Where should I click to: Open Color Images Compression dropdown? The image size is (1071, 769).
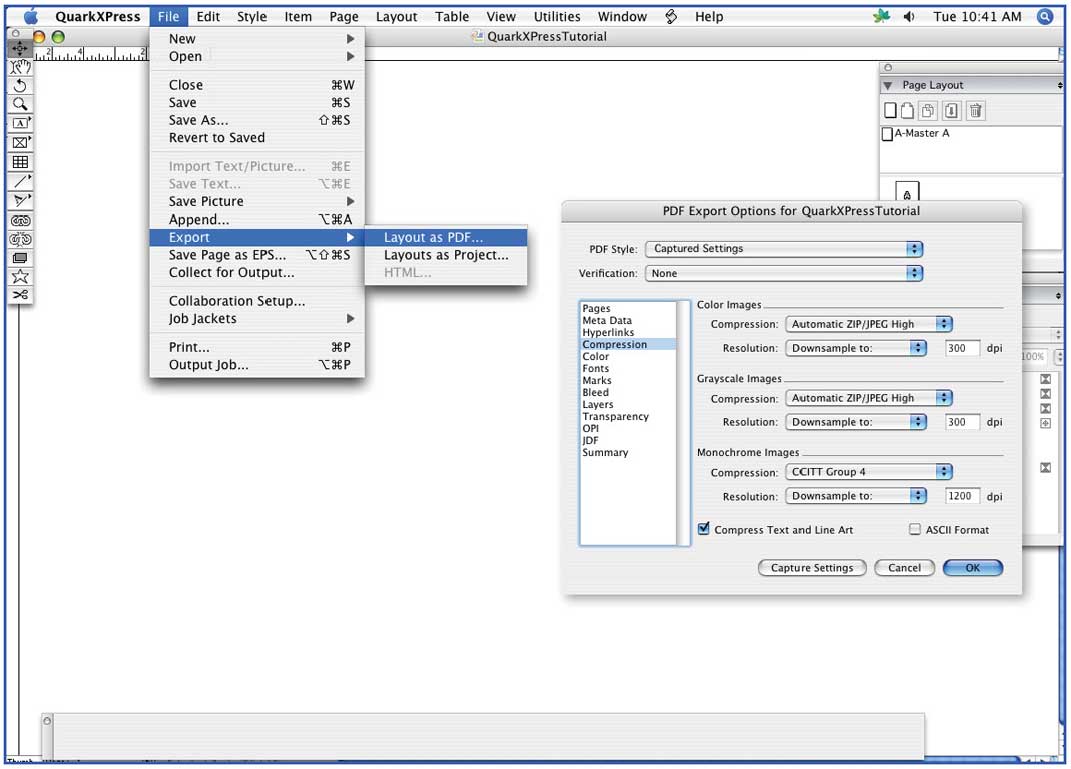click(869, 324)
